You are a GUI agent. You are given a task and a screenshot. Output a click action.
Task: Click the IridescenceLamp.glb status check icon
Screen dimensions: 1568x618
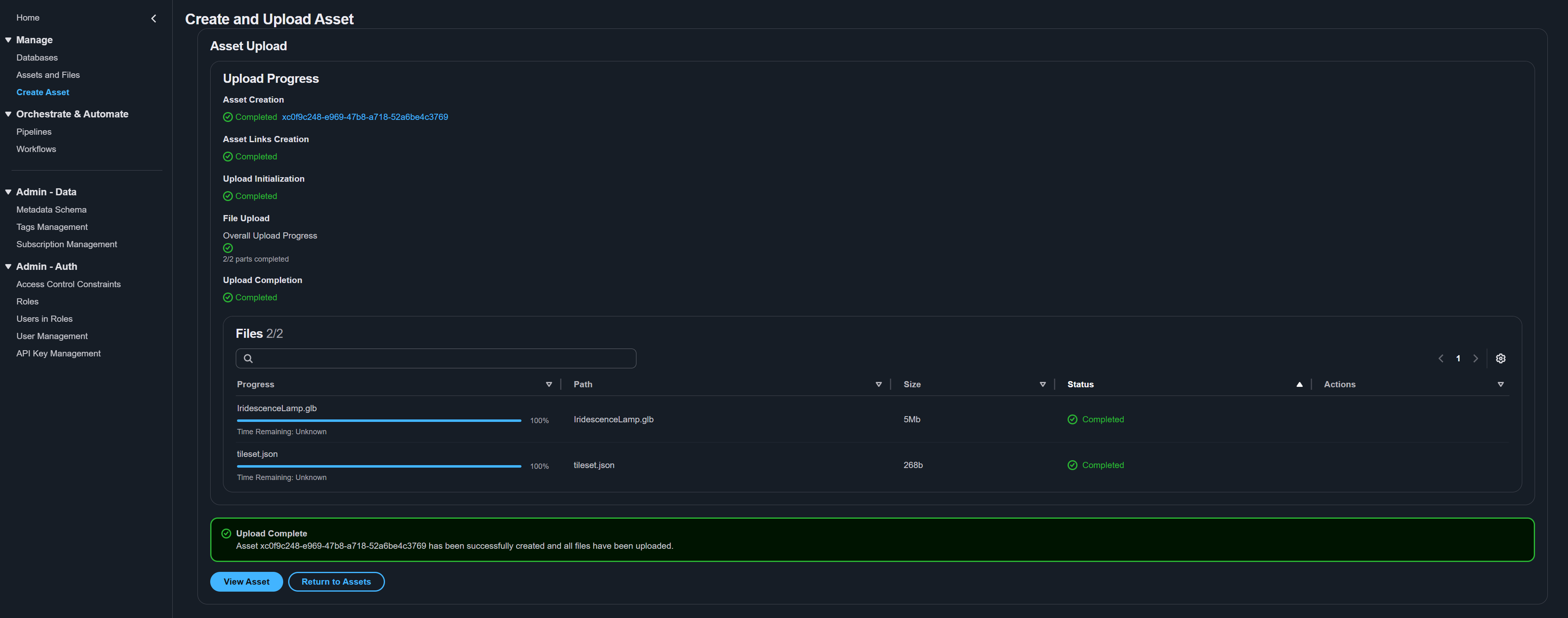[x=1072, y=419]
